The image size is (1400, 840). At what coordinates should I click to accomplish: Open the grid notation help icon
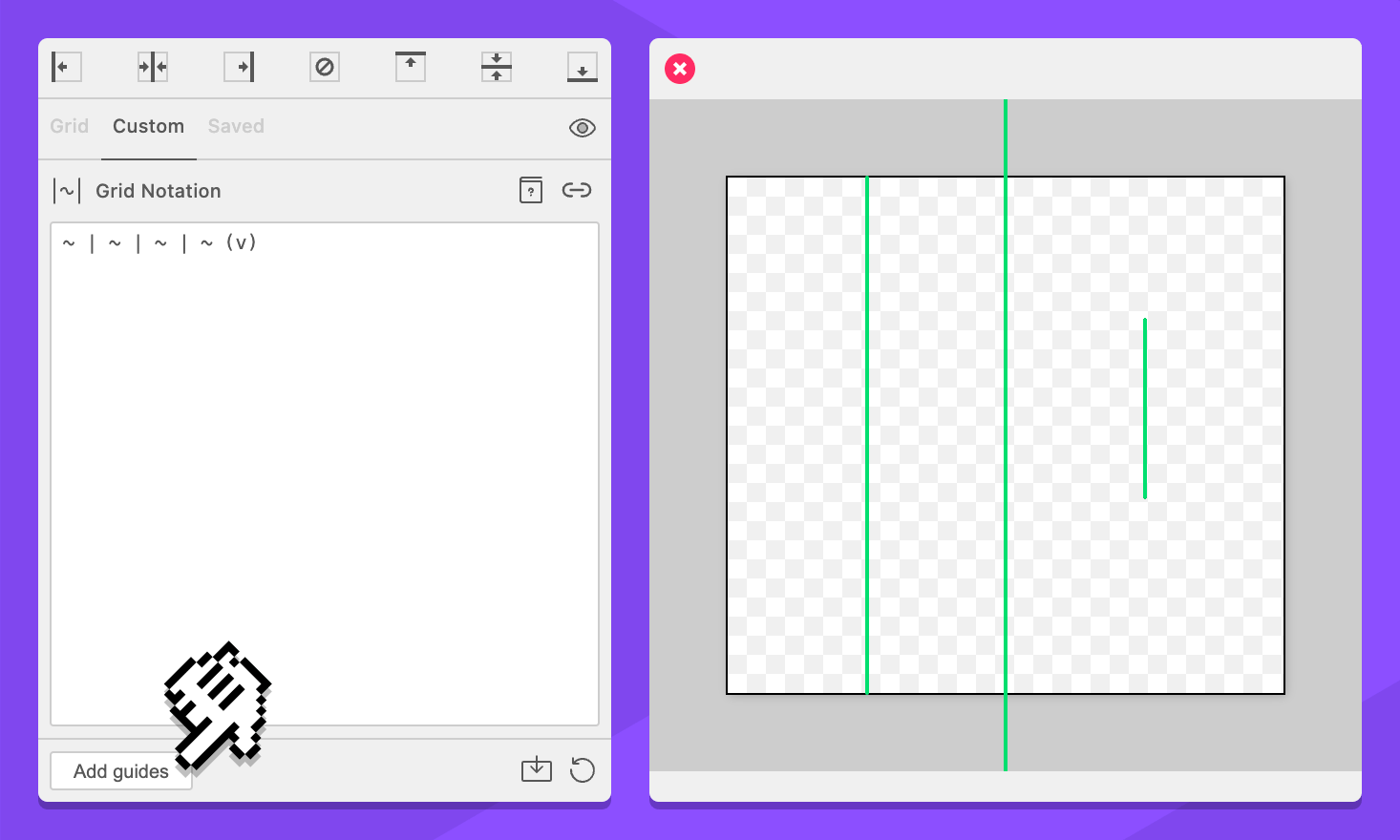[531, 190]
